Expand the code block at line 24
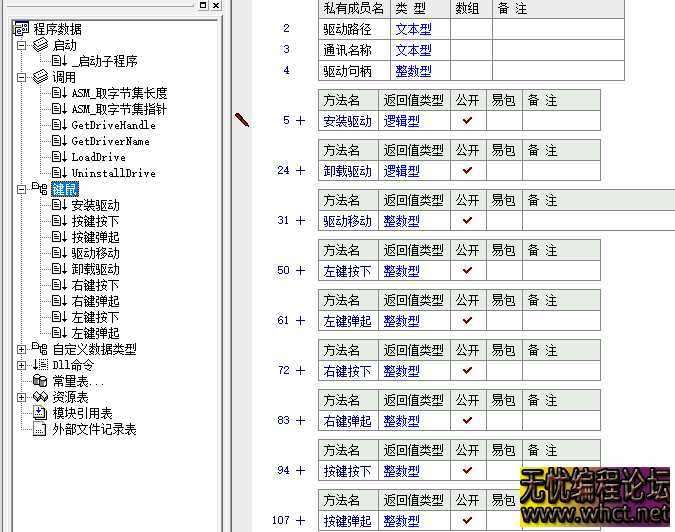The width and height of the screenshot is (675, 532). pyautogui.click(x=300, y=170)
